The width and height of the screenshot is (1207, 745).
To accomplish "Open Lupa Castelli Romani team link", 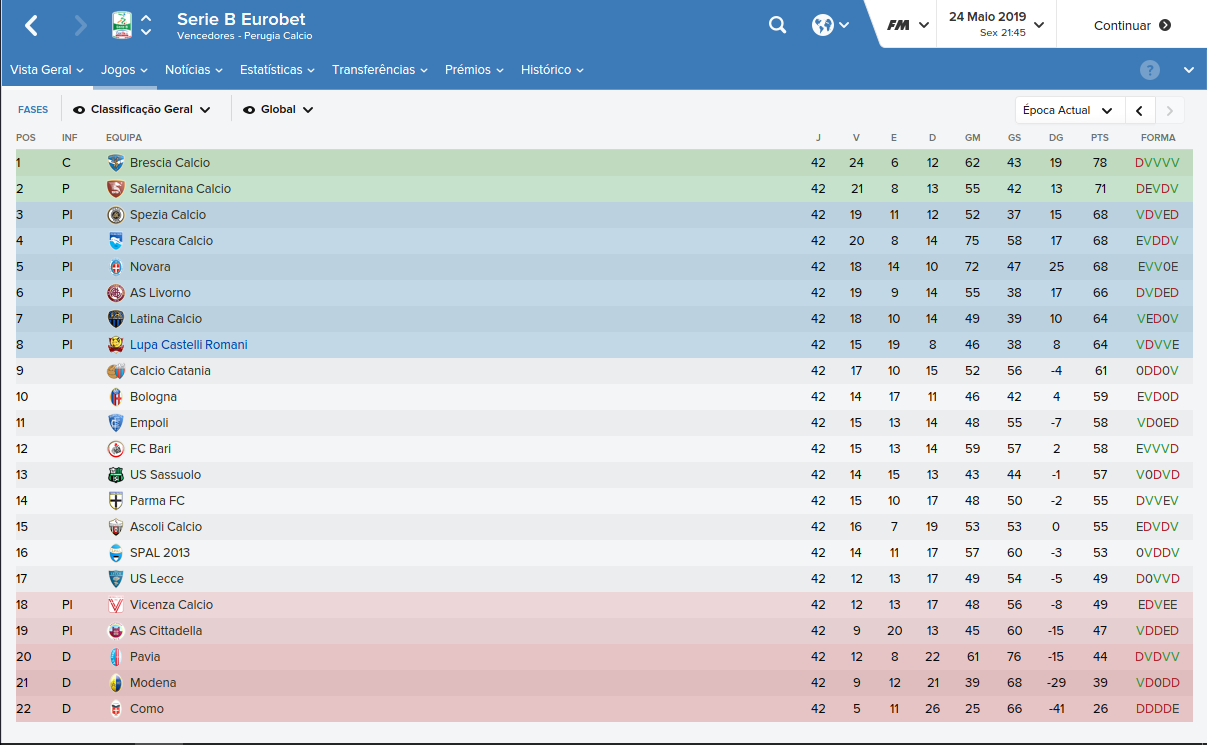I will (x=188, y=345).
